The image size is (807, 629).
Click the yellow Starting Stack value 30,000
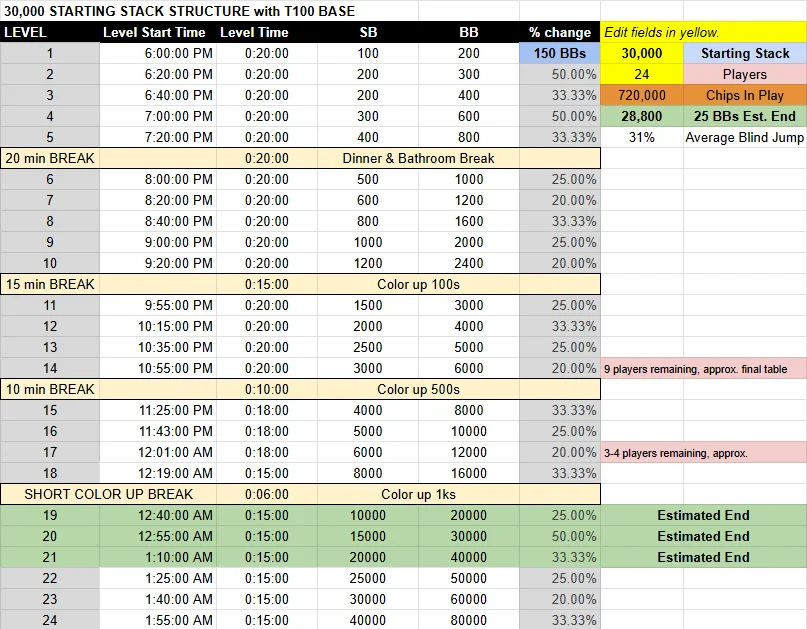click(x=641, y=53)
